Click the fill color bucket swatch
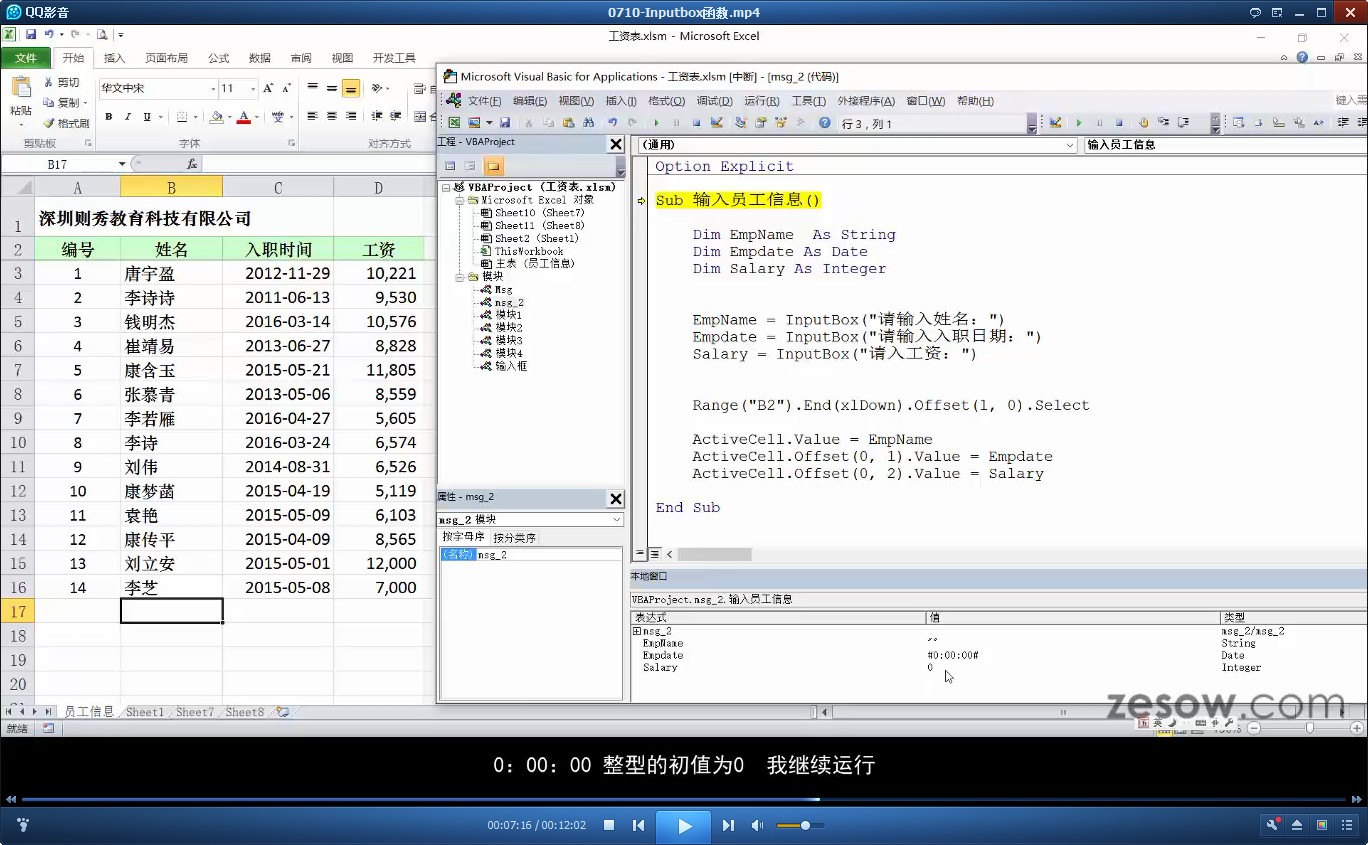This screenshot has width=1368, height=845. (216, 117)
